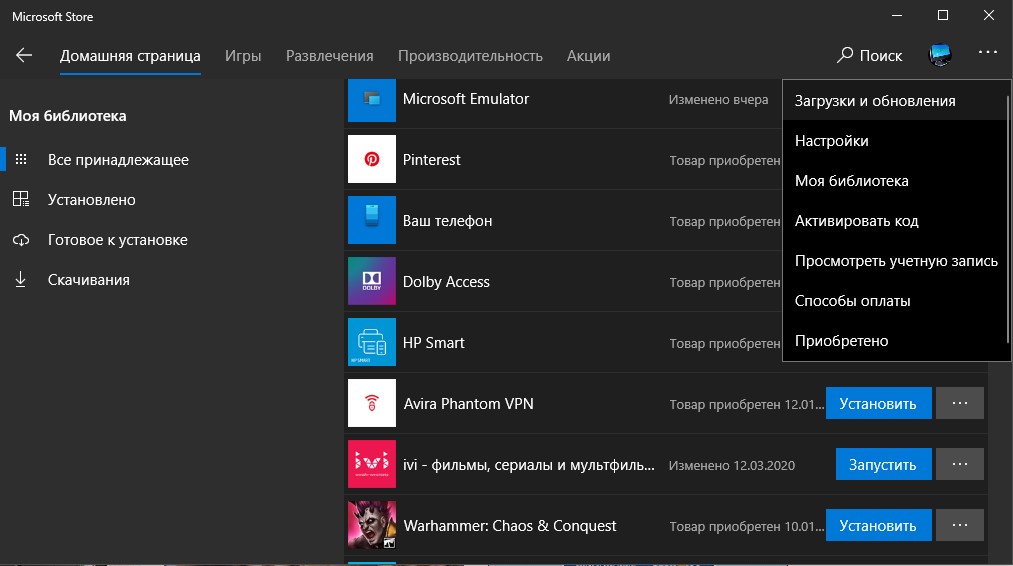Click the Avira Phantom VPN app icon

coord(371,403)
